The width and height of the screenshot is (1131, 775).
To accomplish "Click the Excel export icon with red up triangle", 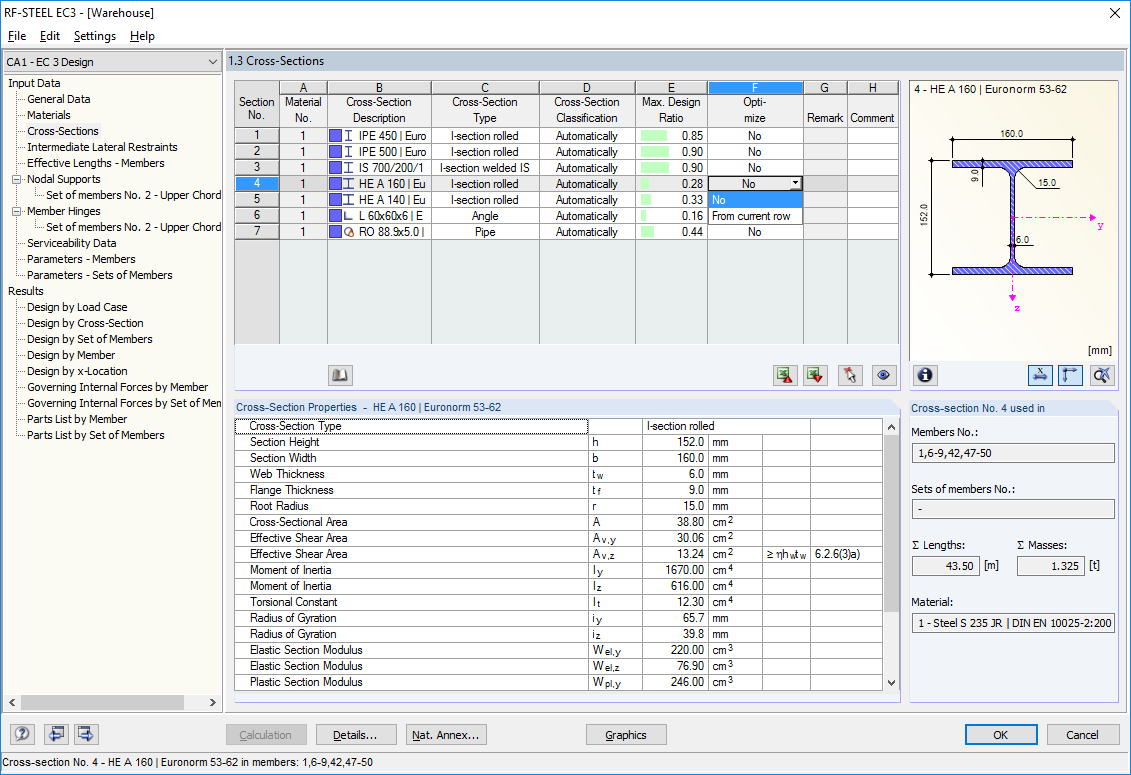I will 785,375.
